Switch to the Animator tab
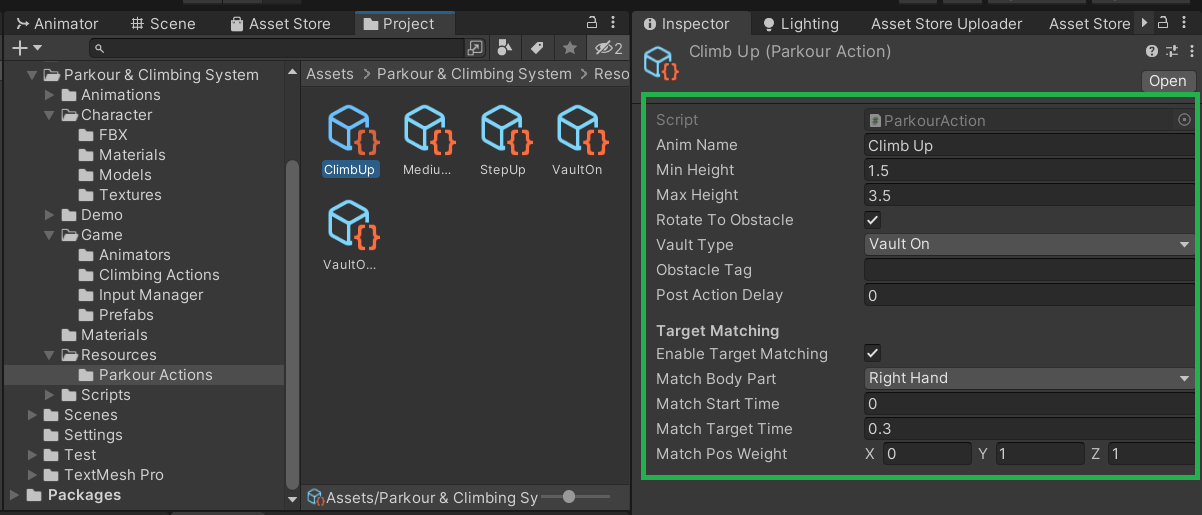This screenshot has height=515, width=1202. pyautogui.click(x=57, y=23)
